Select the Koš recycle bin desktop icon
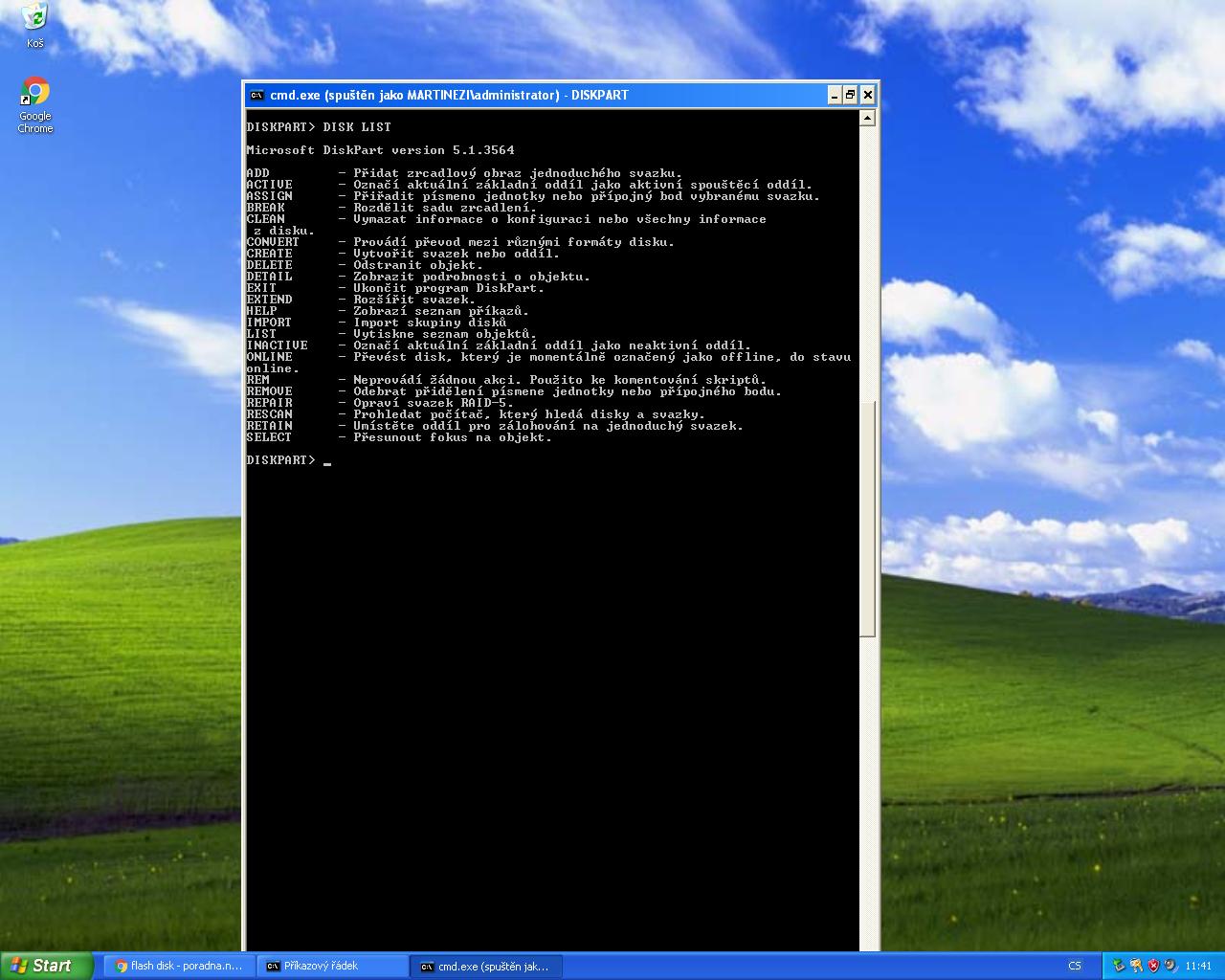Image resolution: width=1225 pixels, height=980 pixels. (34, 25)
